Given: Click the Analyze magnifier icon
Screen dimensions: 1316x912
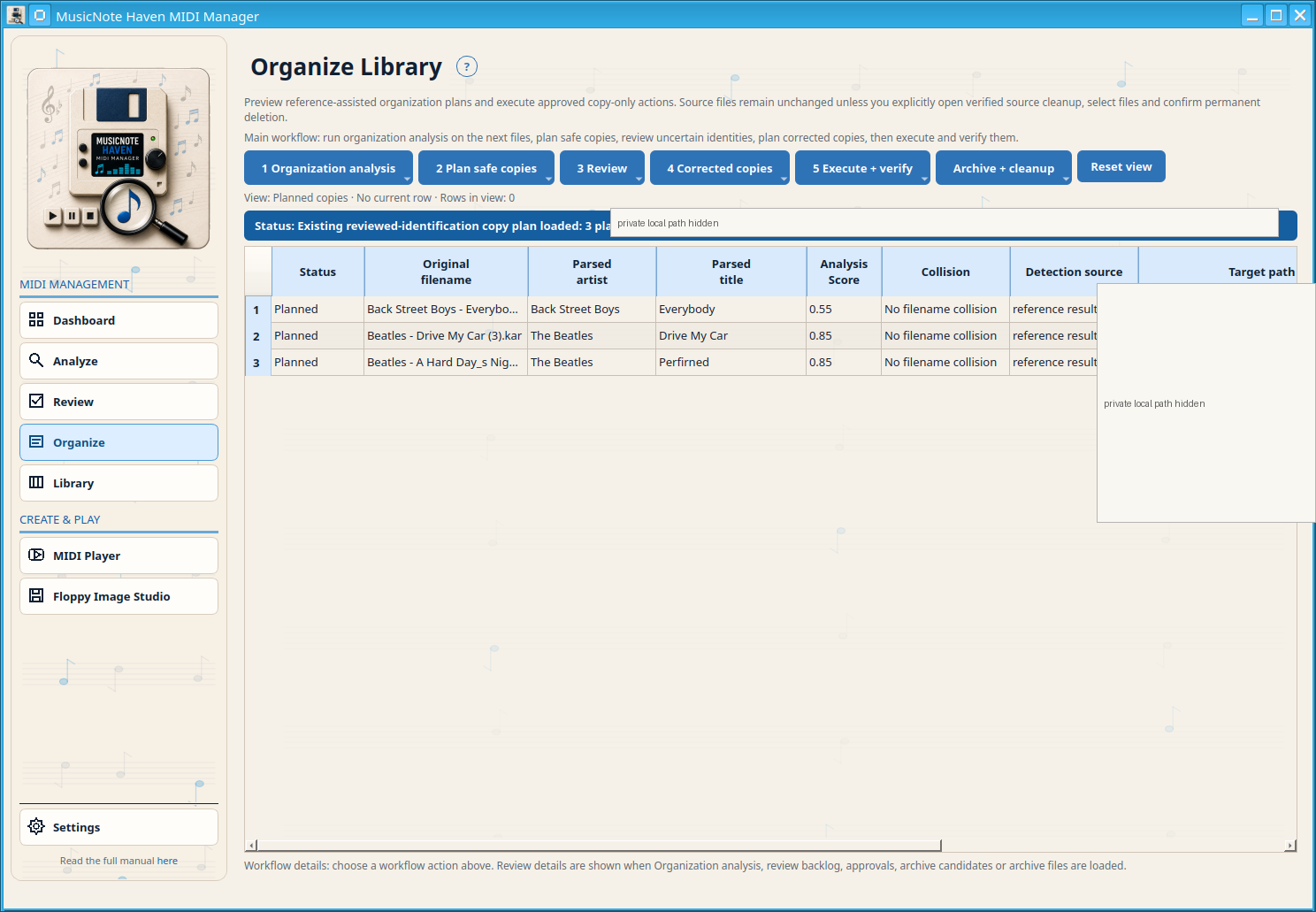Looking at the screenshot, I should click(36, 360).
